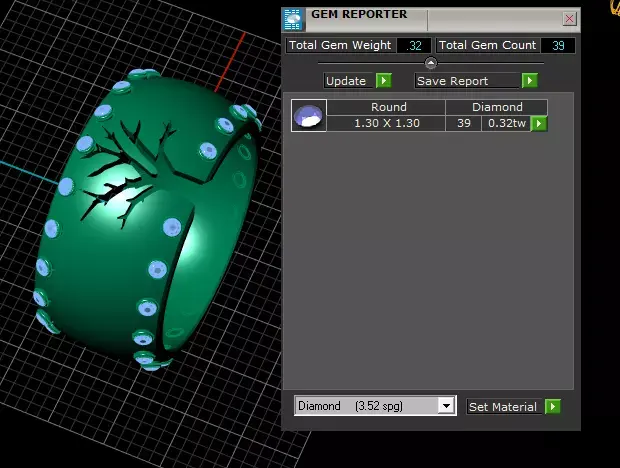Click the 'Diamond' cell in gem table

click(497, 107)
